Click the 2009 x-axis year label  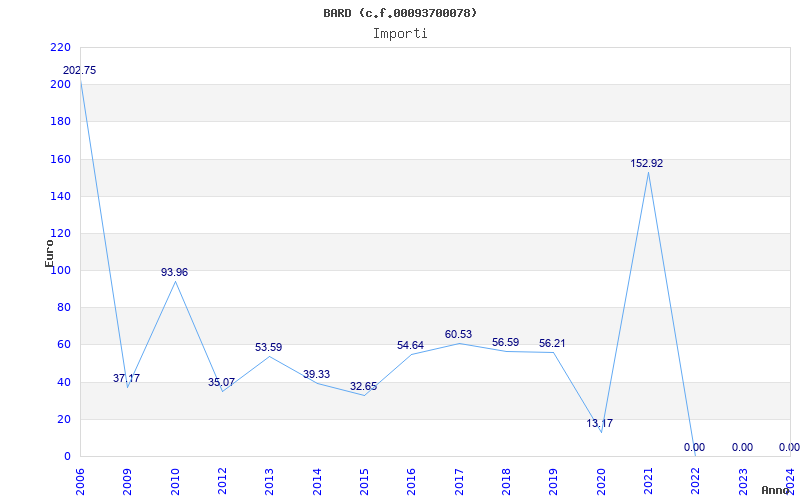click(x=128, y=482)
